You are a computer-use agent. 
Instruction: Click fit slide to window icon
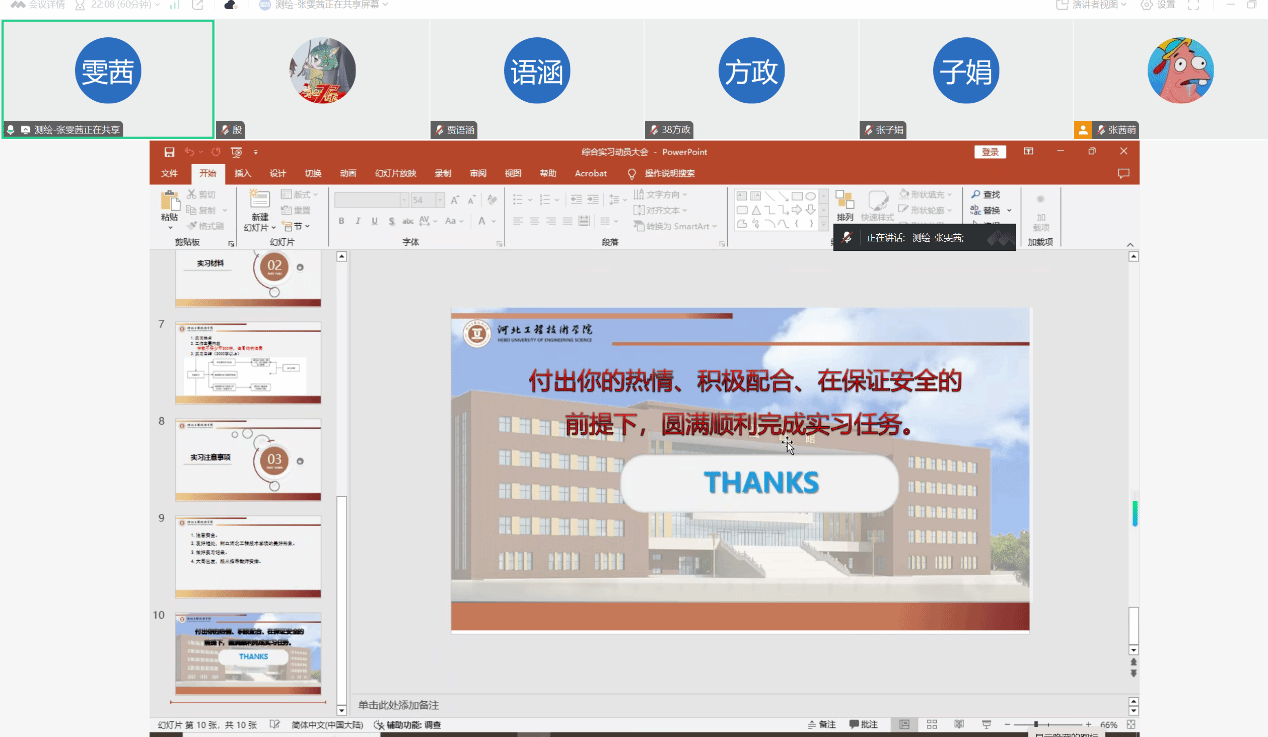point(1131,724)
